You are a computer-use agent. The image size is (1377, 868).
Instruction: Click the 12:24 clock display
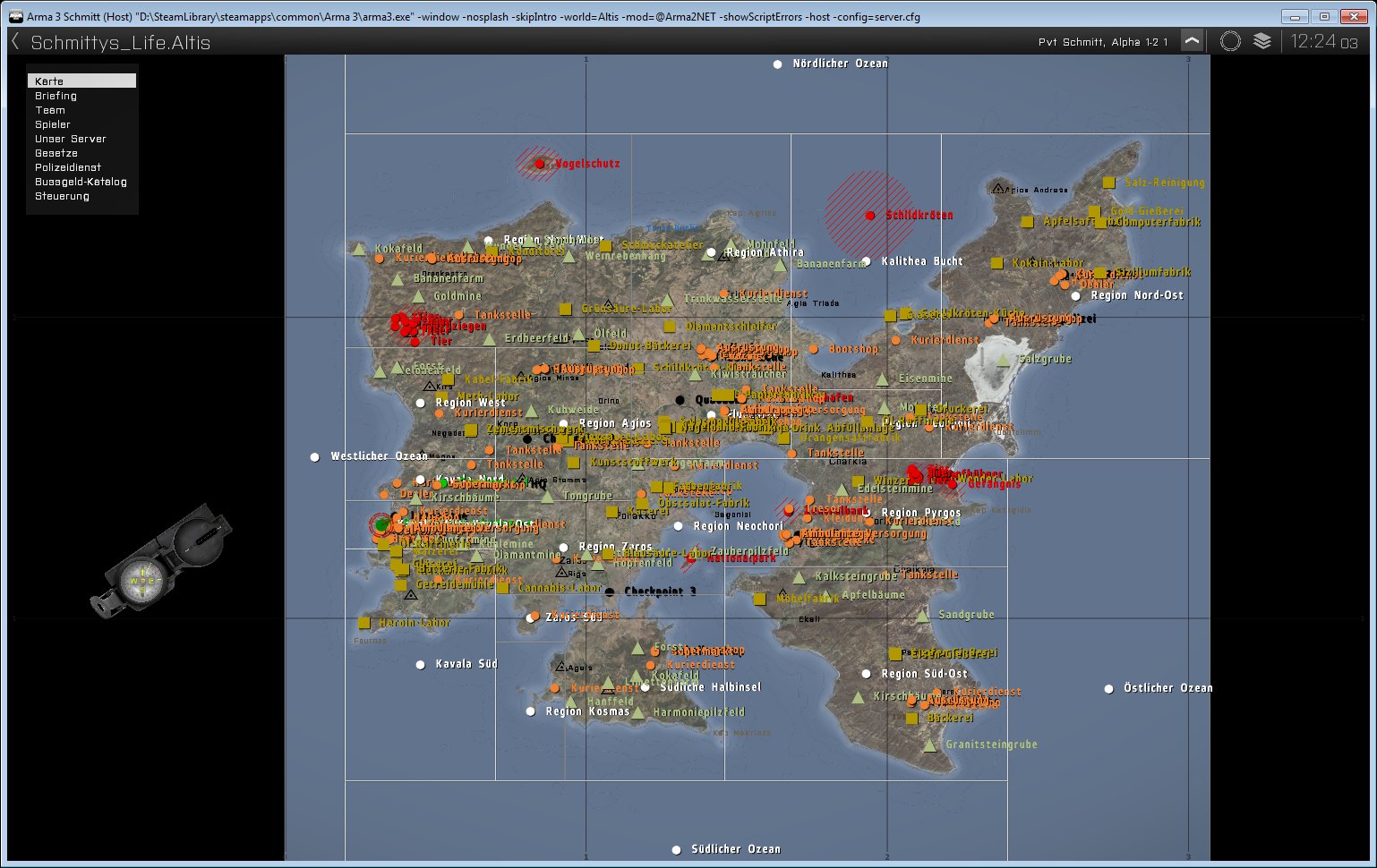[x=1324, y=41]
